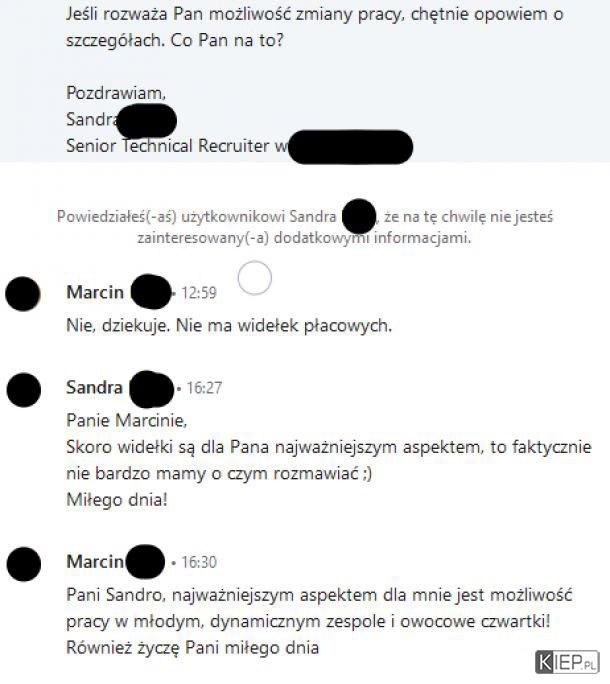Screen dimensions: 610x684
Task: Click redacted company after 'Senior Technical Recruiter w'
Action: (350, 147)
